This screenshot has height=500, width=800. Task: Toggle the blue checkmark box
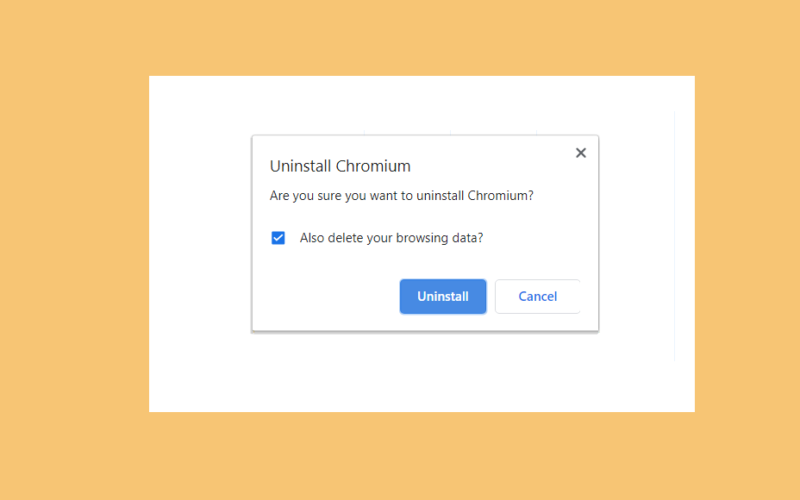pos(278,238)
